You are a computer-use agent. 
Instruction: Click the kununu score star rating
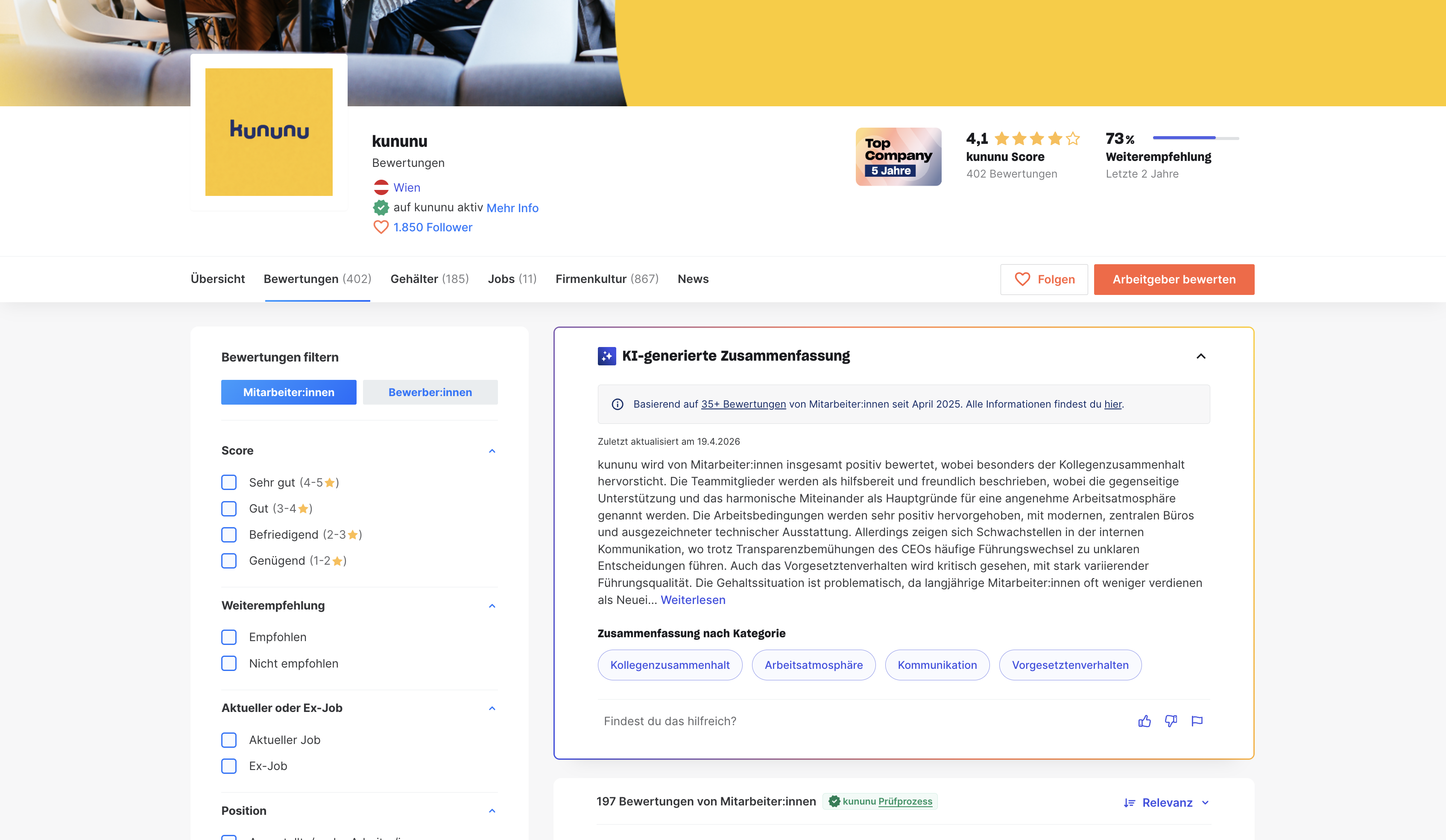pos(1037,139)
